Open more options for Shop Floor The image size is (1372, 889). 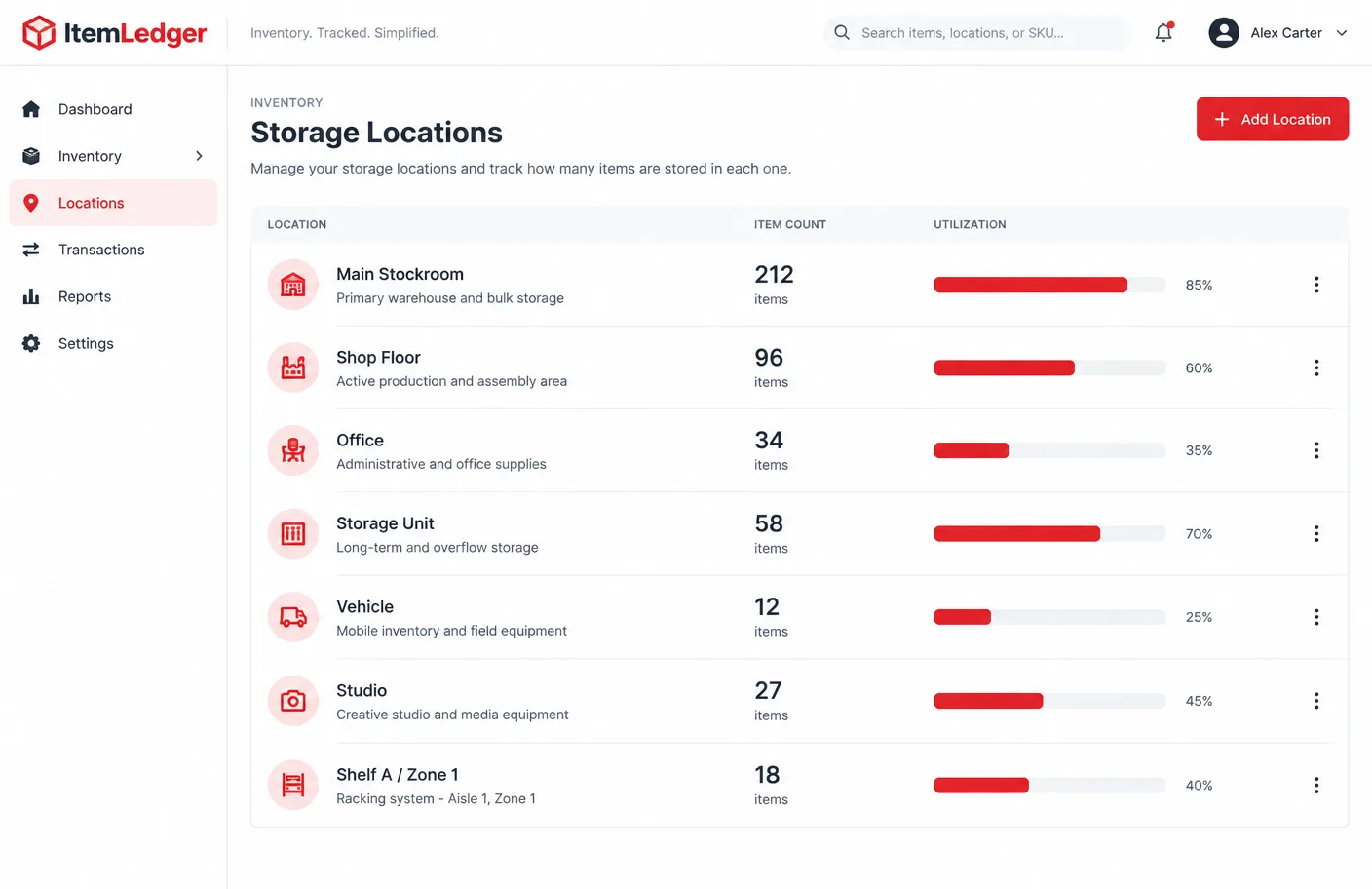tap(1316, 367)
